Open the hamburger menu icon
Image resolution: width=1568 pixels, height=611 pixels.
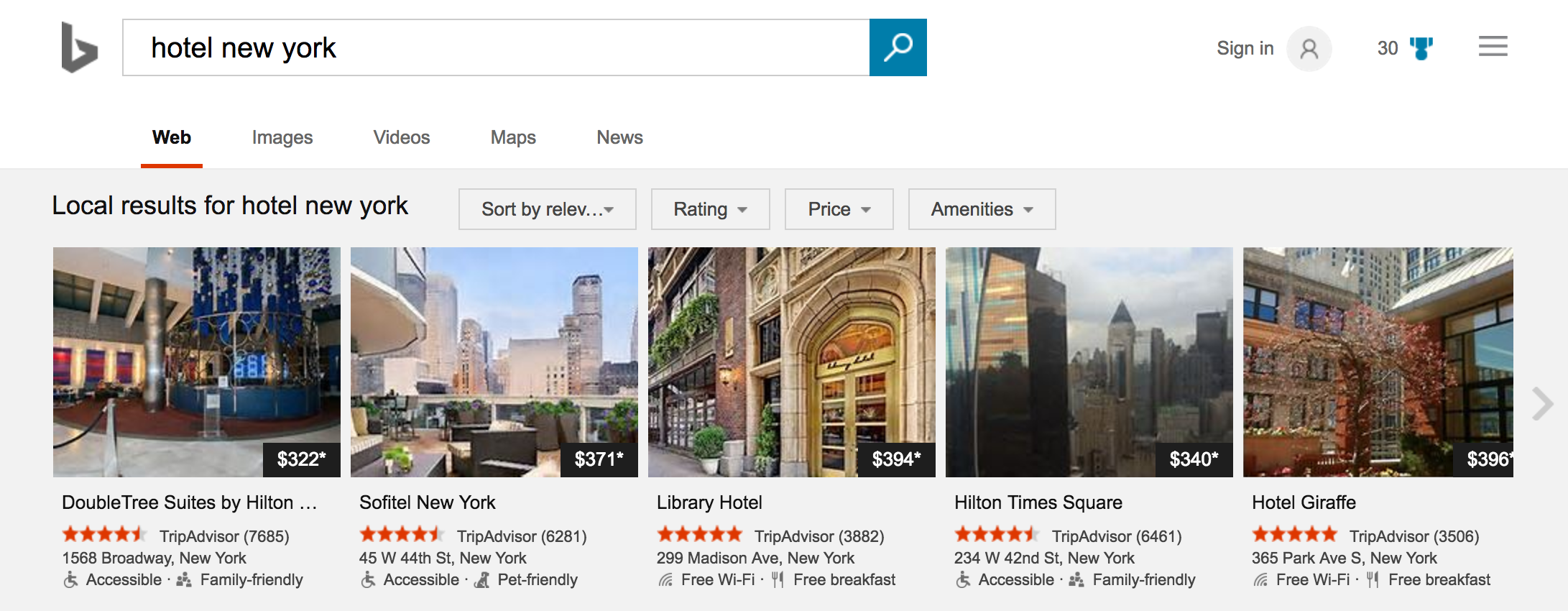click(x=1493, y=47)
